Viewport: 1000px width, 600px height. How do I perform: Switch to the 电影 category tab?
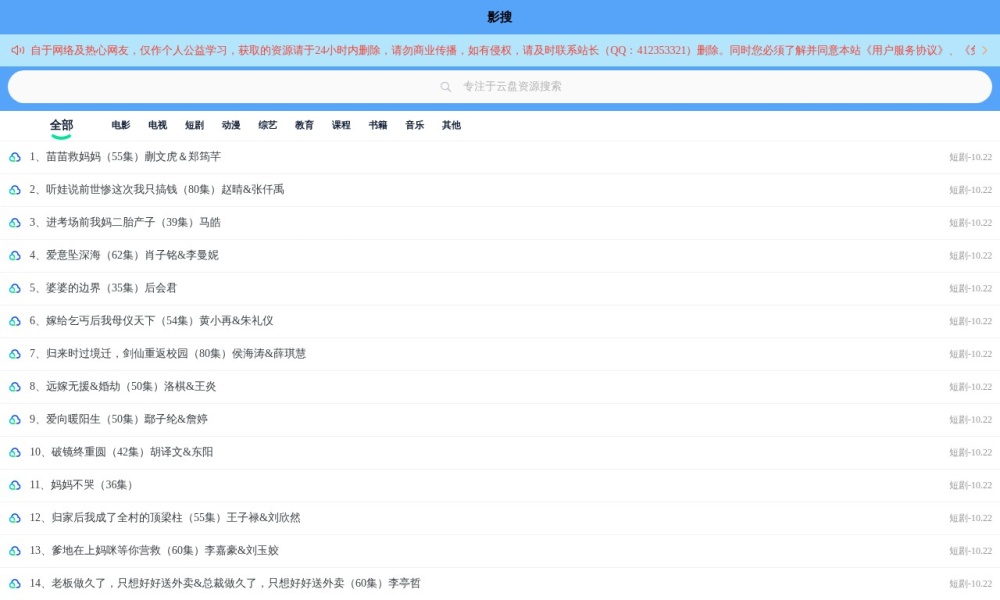tap(121, 126)
